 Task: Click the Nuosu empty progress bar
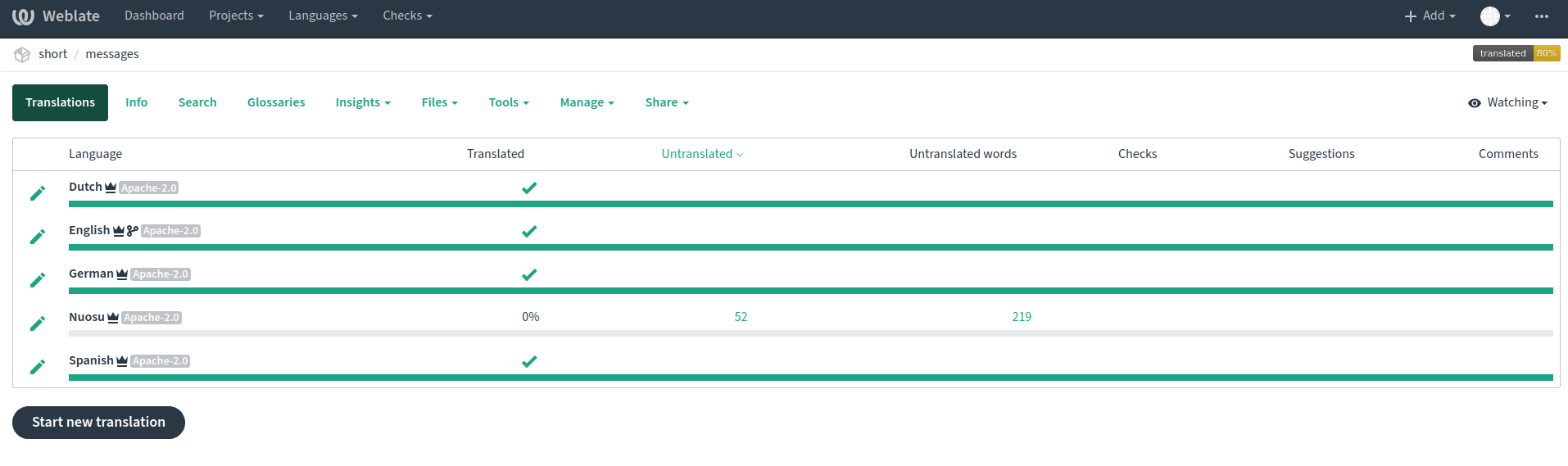[811, 333]
